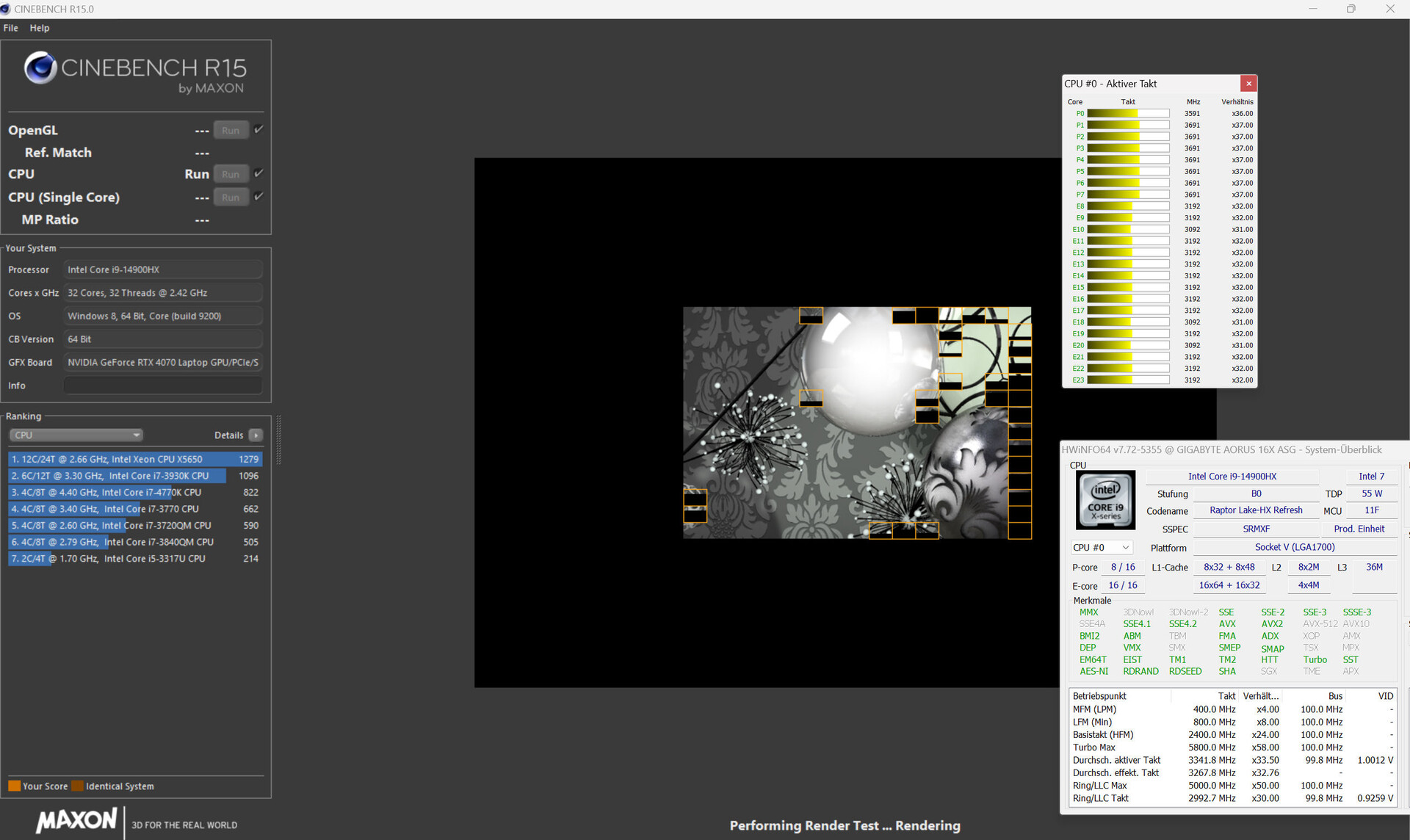Click the rendering scene preview image

[857, 423]
